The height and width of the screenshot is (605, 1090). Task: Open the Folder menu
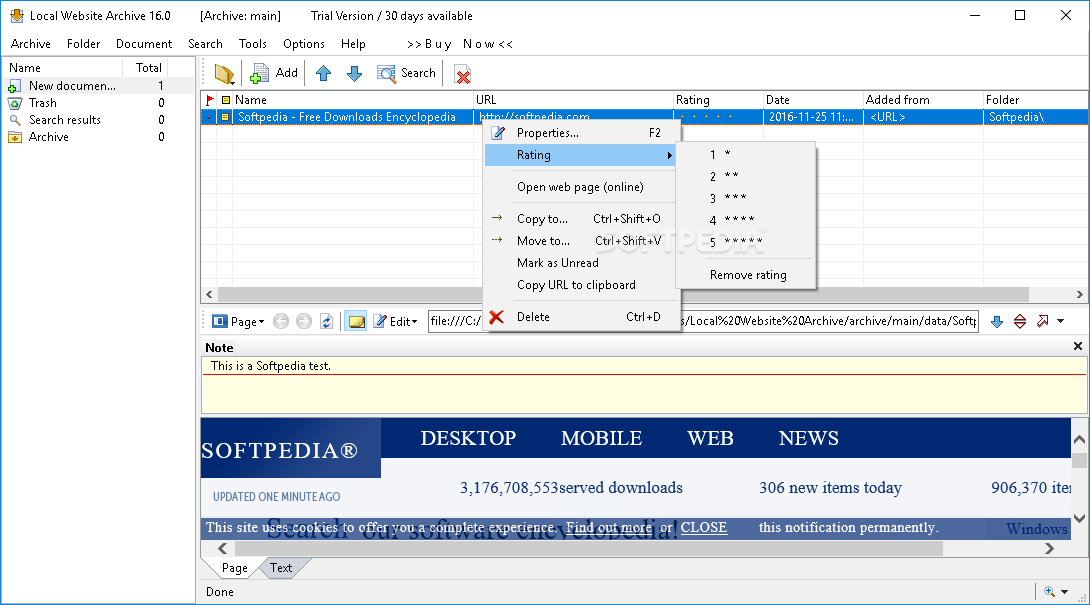pyautogui.click(x=83, y=44)
